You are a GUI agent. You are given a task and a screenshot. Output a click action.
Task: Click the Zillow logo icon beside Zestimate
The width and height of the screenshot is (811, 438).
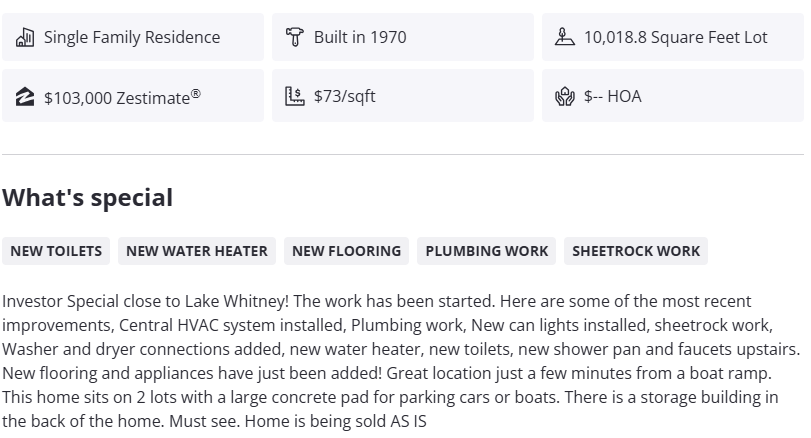[25, 97]
